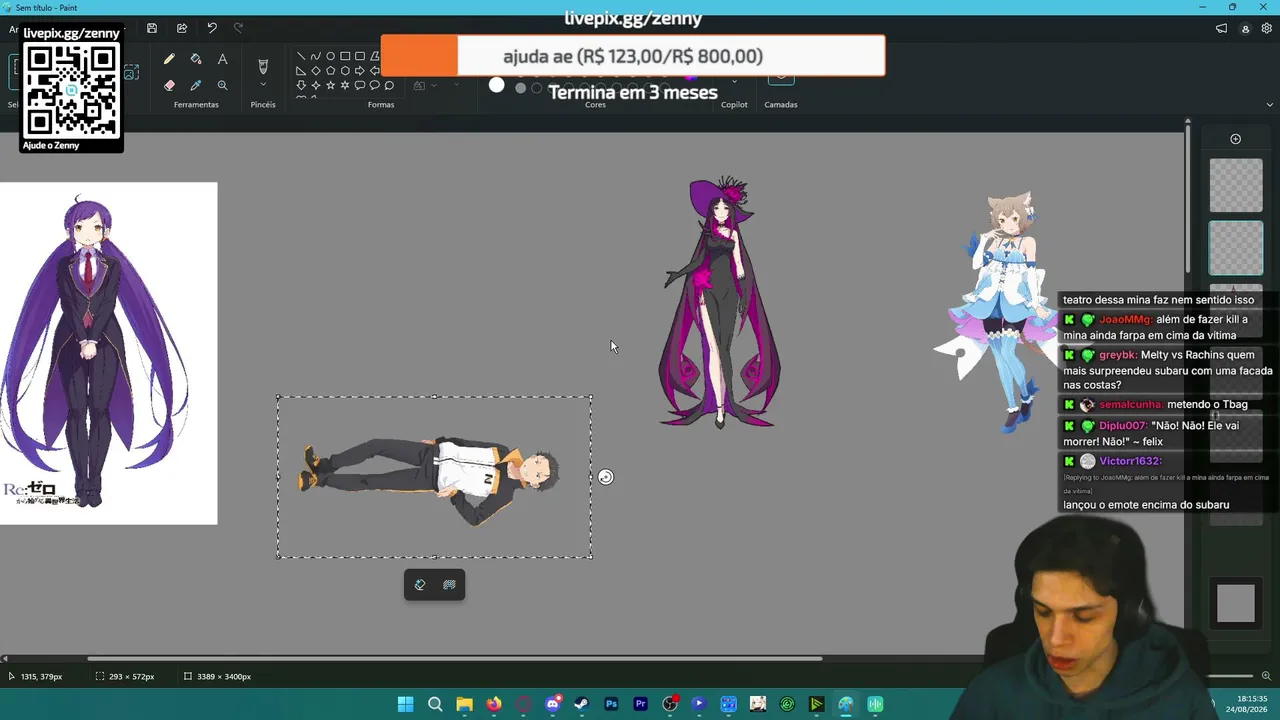Open the Windows Start menu
Viewport: 1280px width, 720px height.
click(405, 704)
